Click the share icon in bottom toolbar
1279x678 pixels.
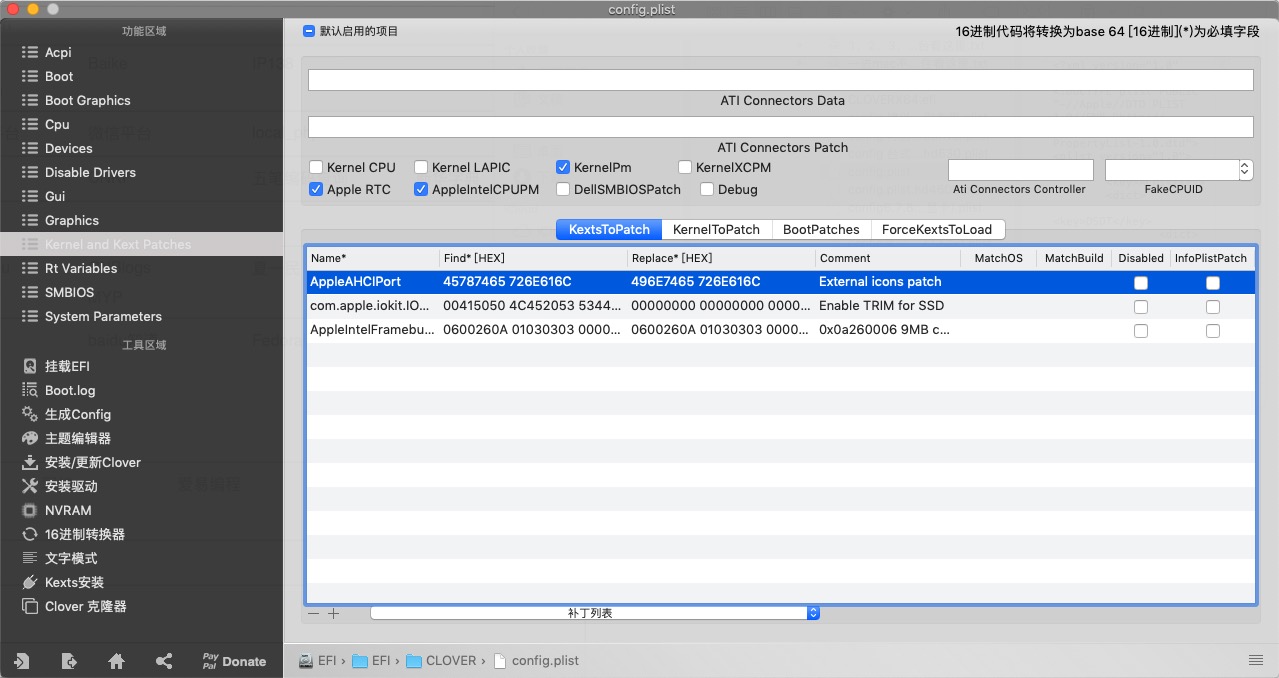click(x=164, y=661)
